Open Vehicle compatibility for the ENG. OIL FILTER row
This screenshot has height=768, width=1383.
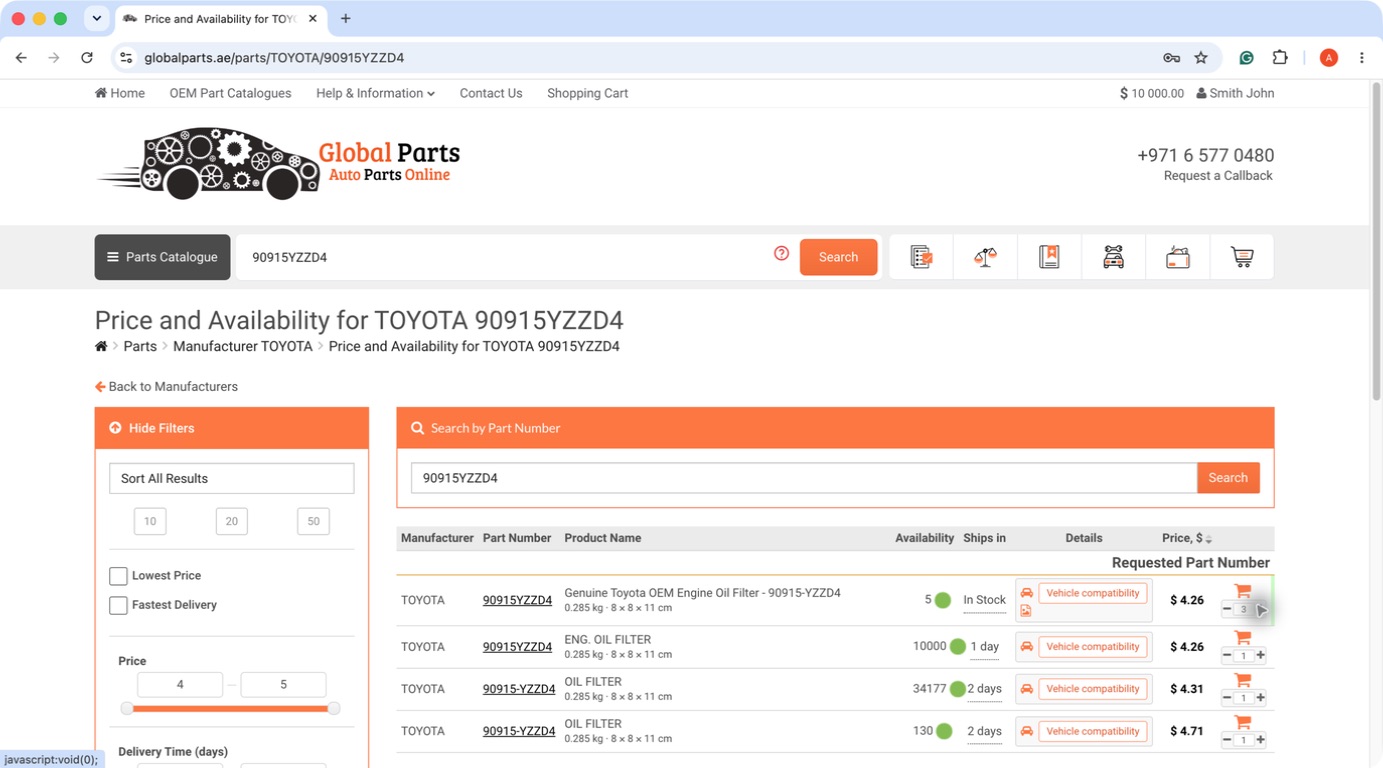click(1093, 647)
